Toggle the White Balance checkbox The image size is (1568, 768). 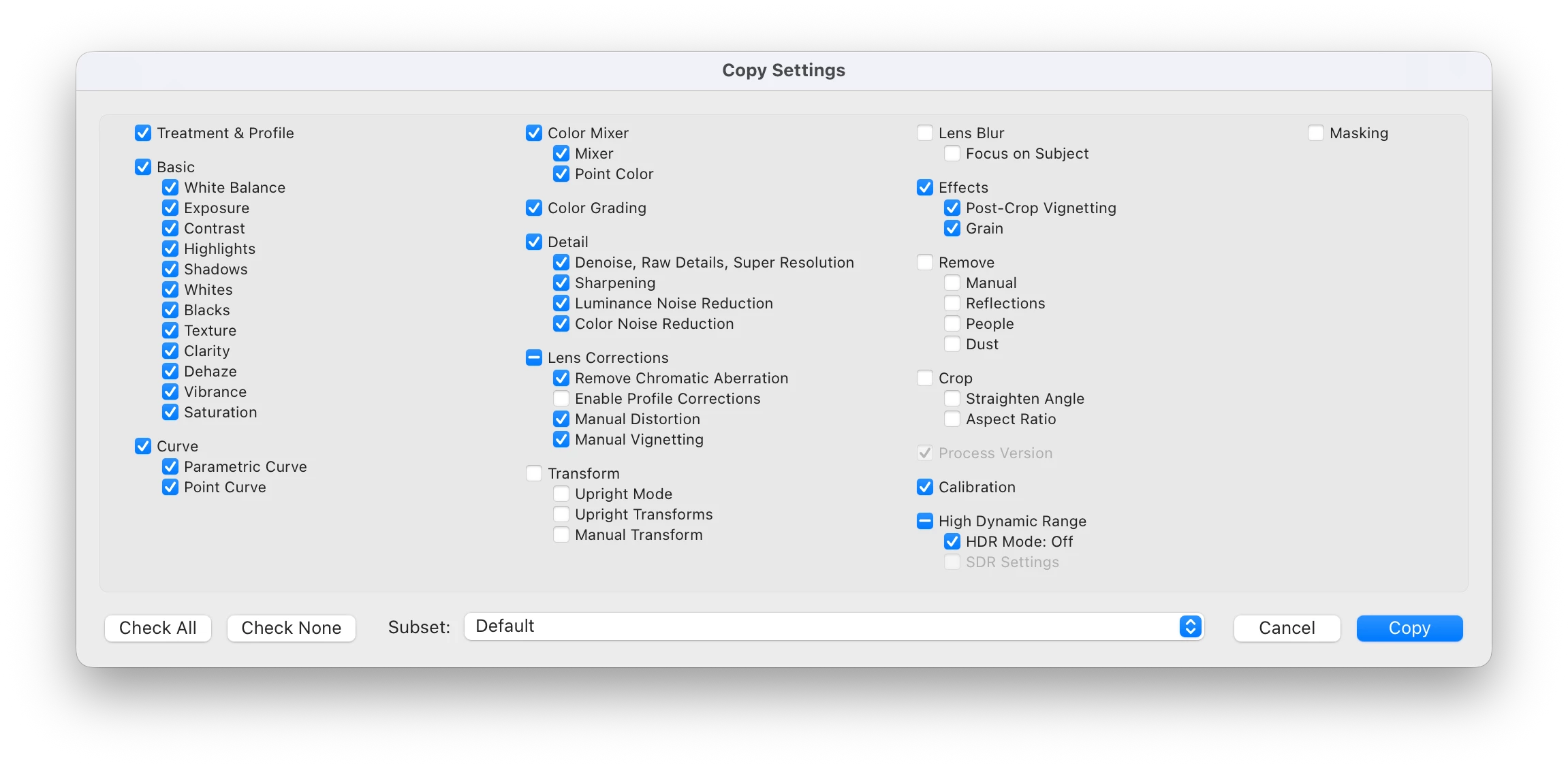pyautogui.click(x=170, y=188)
